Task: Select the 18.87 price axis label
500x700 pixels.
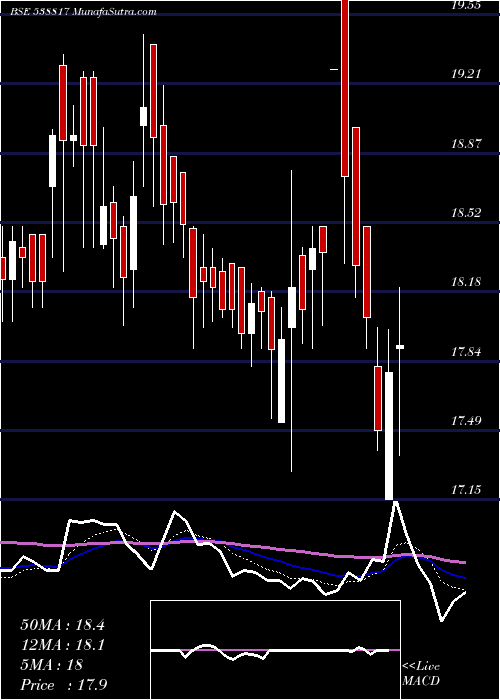Action: point(466,144)
